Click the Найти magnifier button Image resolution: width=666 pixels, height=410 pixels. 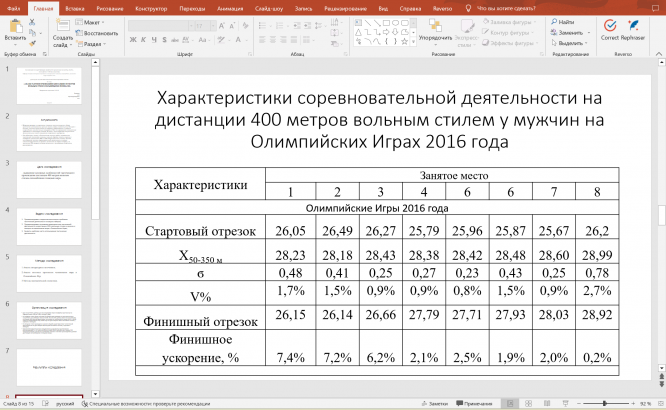coord(562,22)
